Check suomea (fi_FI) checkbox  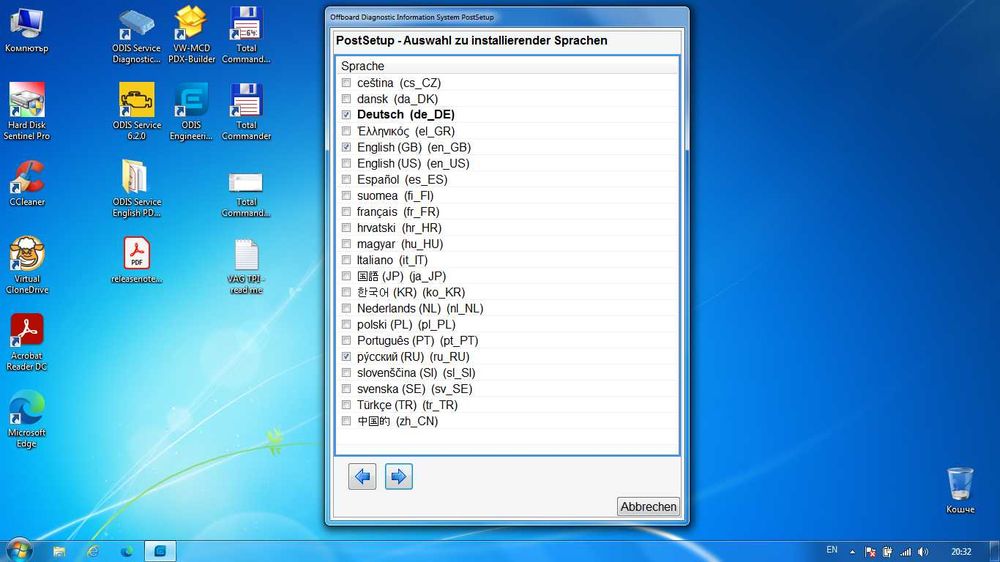point(346,196)
